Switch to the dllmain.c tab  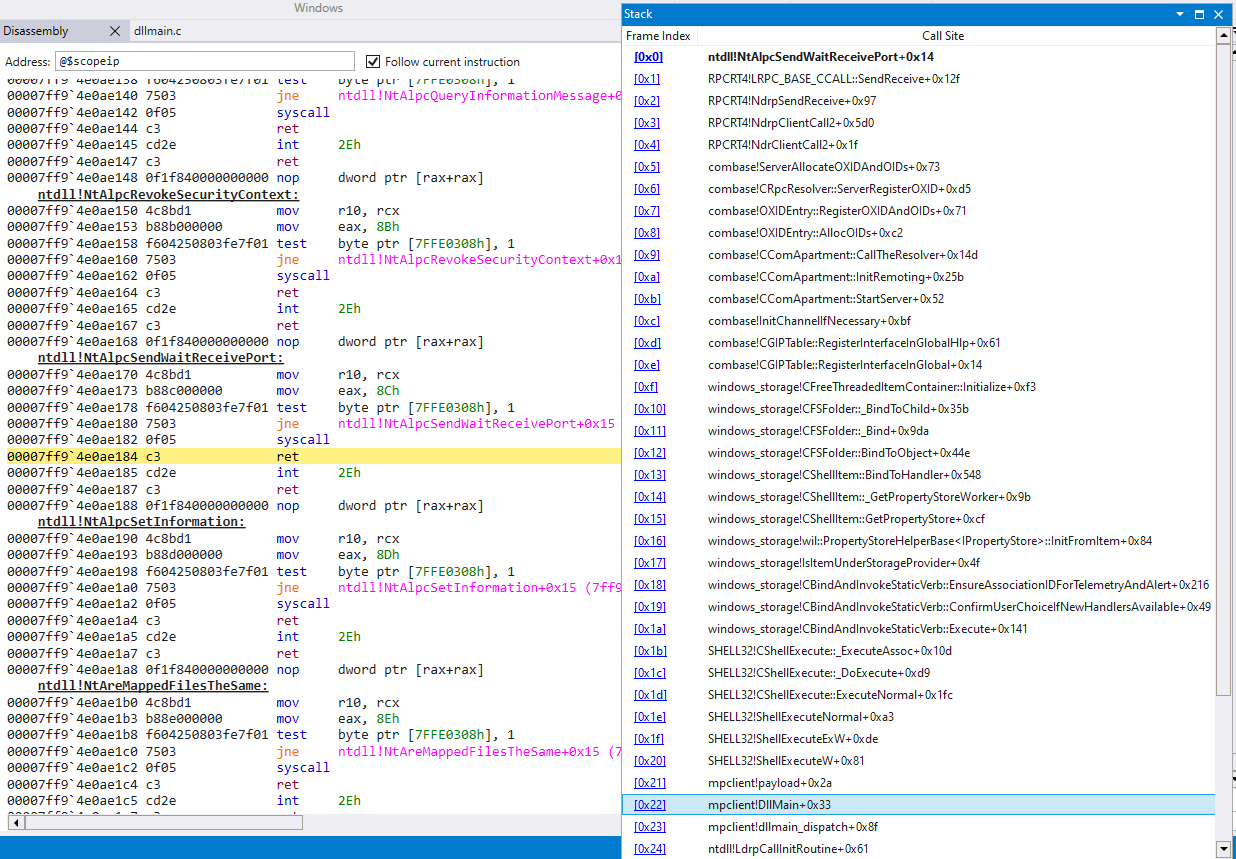(159, 31)
